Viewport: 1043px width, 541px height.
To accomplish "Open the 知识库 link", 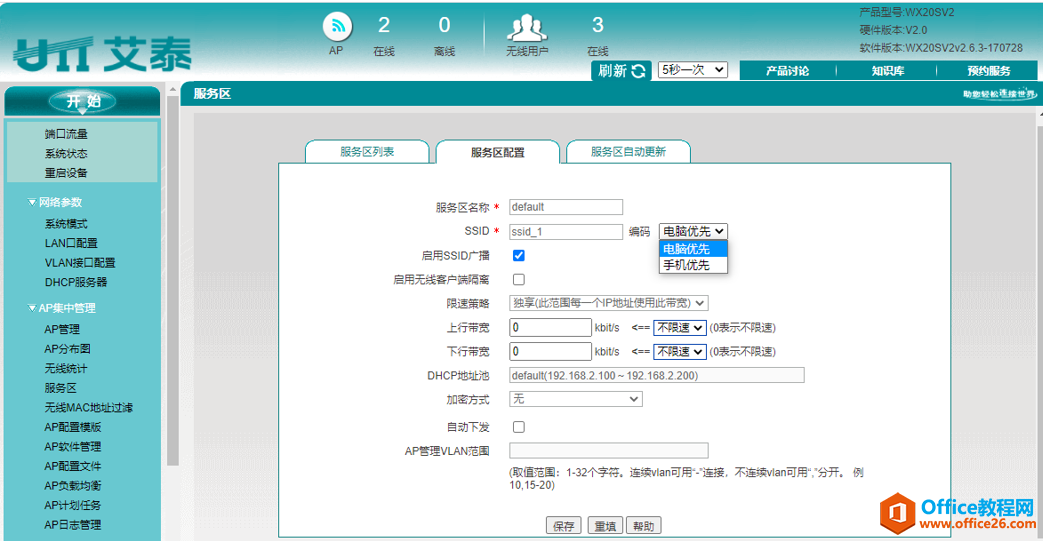I will (x=887, y=71).
